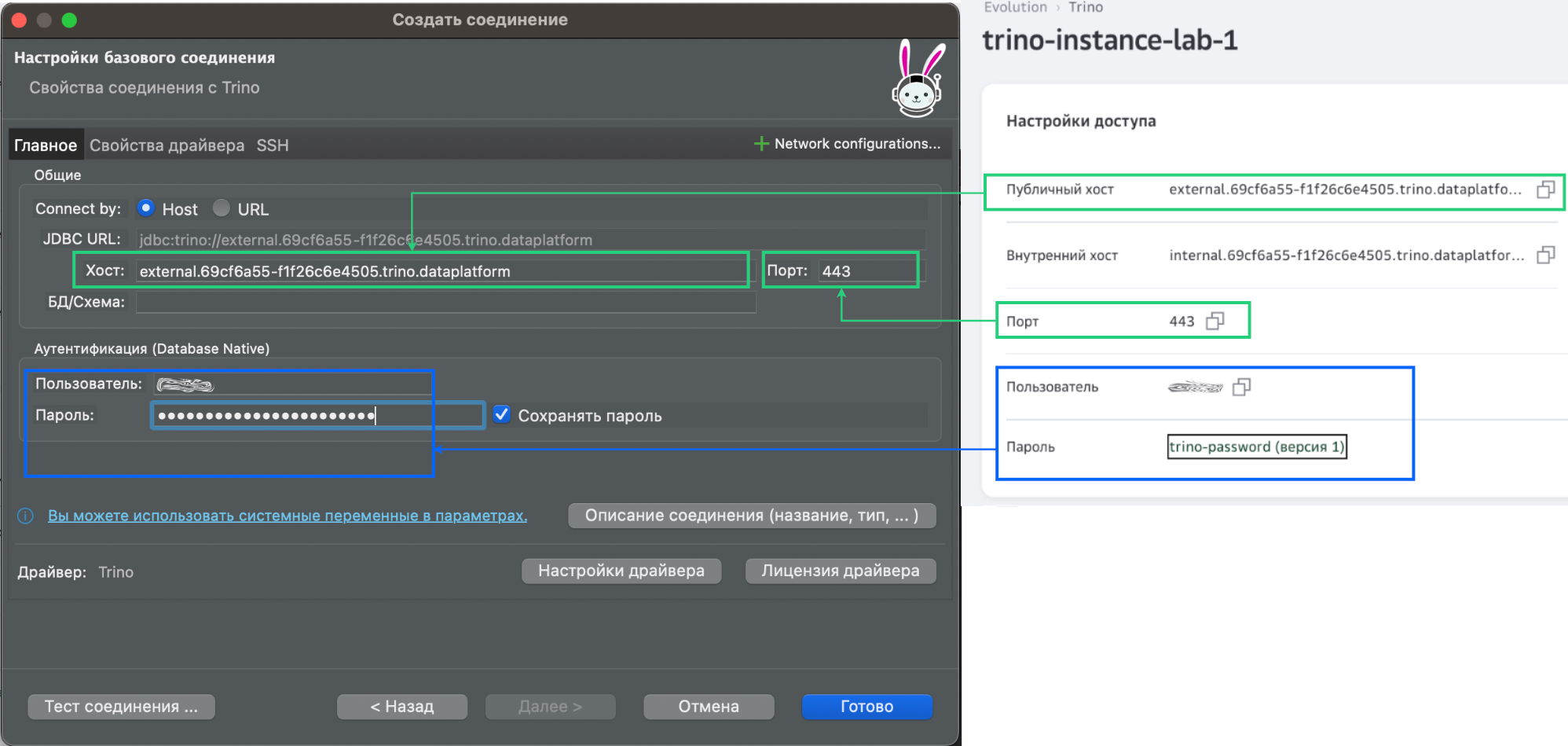Copy the public host value icon
The height and width of the screenshot is (746, 1568).
[x=1545, y=189]
